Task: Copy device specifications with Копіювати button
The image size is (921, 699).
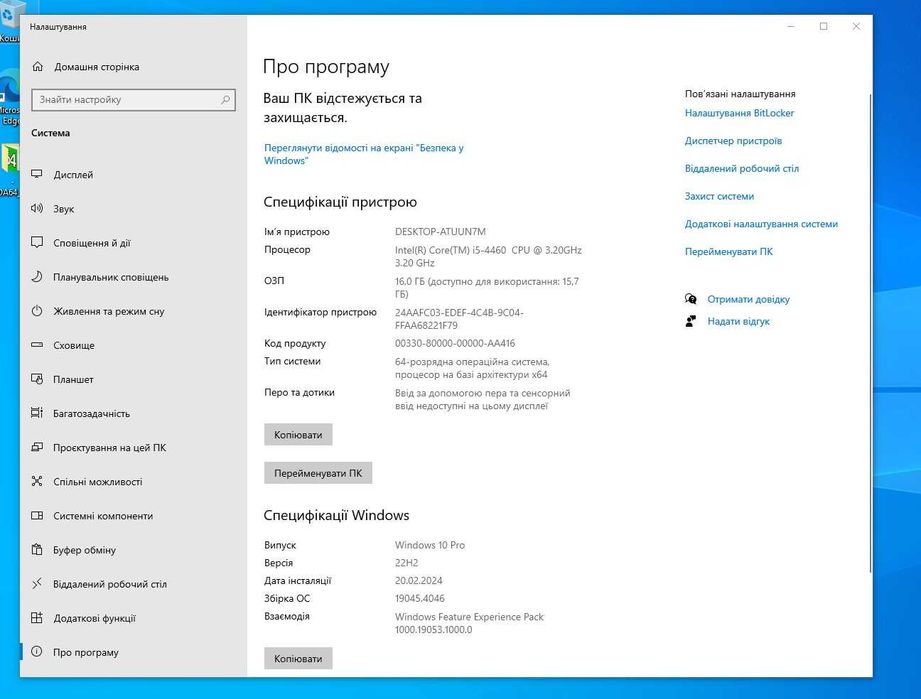Action: pos(298,435)
